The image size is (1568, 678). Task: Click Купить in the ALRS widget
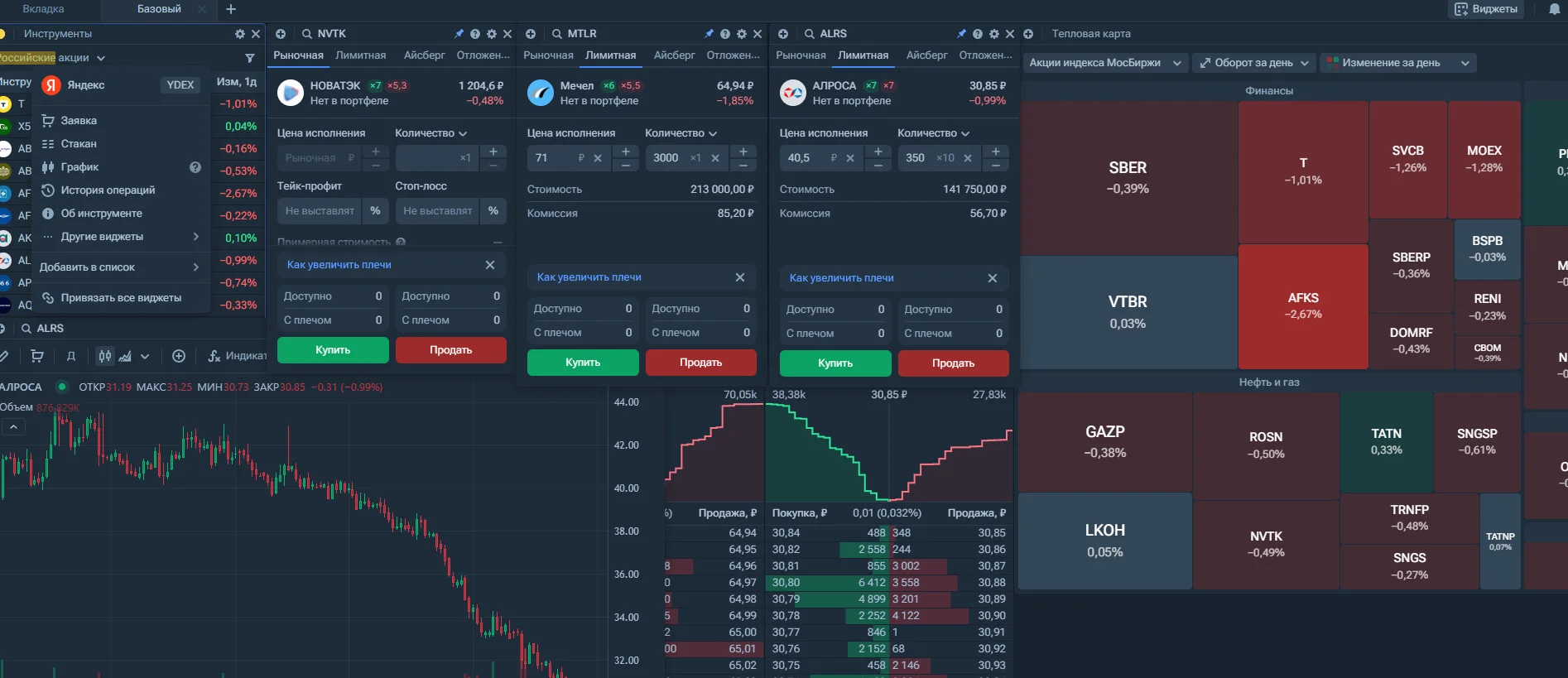[x=835, y=363]
